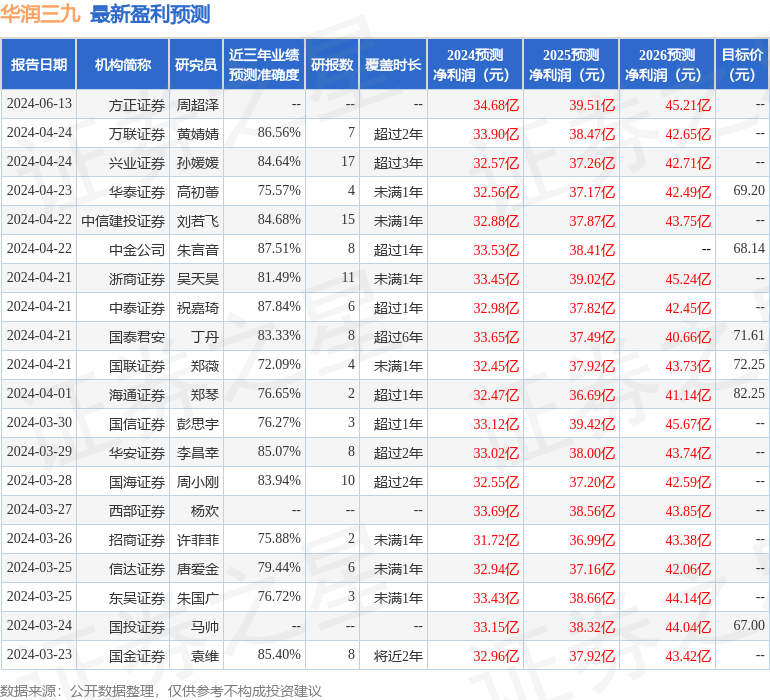Click the 近三年业绩预测准确度 column header
770x700 pixels.
264,64
